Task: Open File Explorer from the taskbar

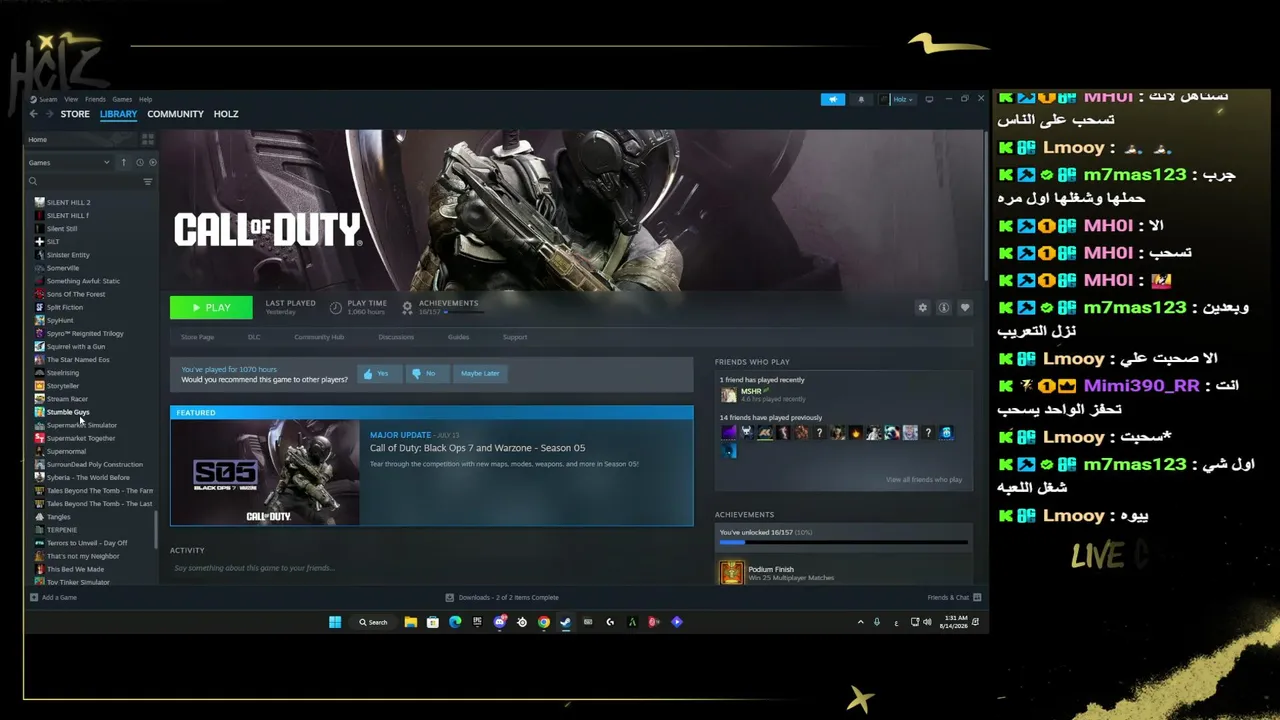Action: pyautogui.click(x=410, y=622)
